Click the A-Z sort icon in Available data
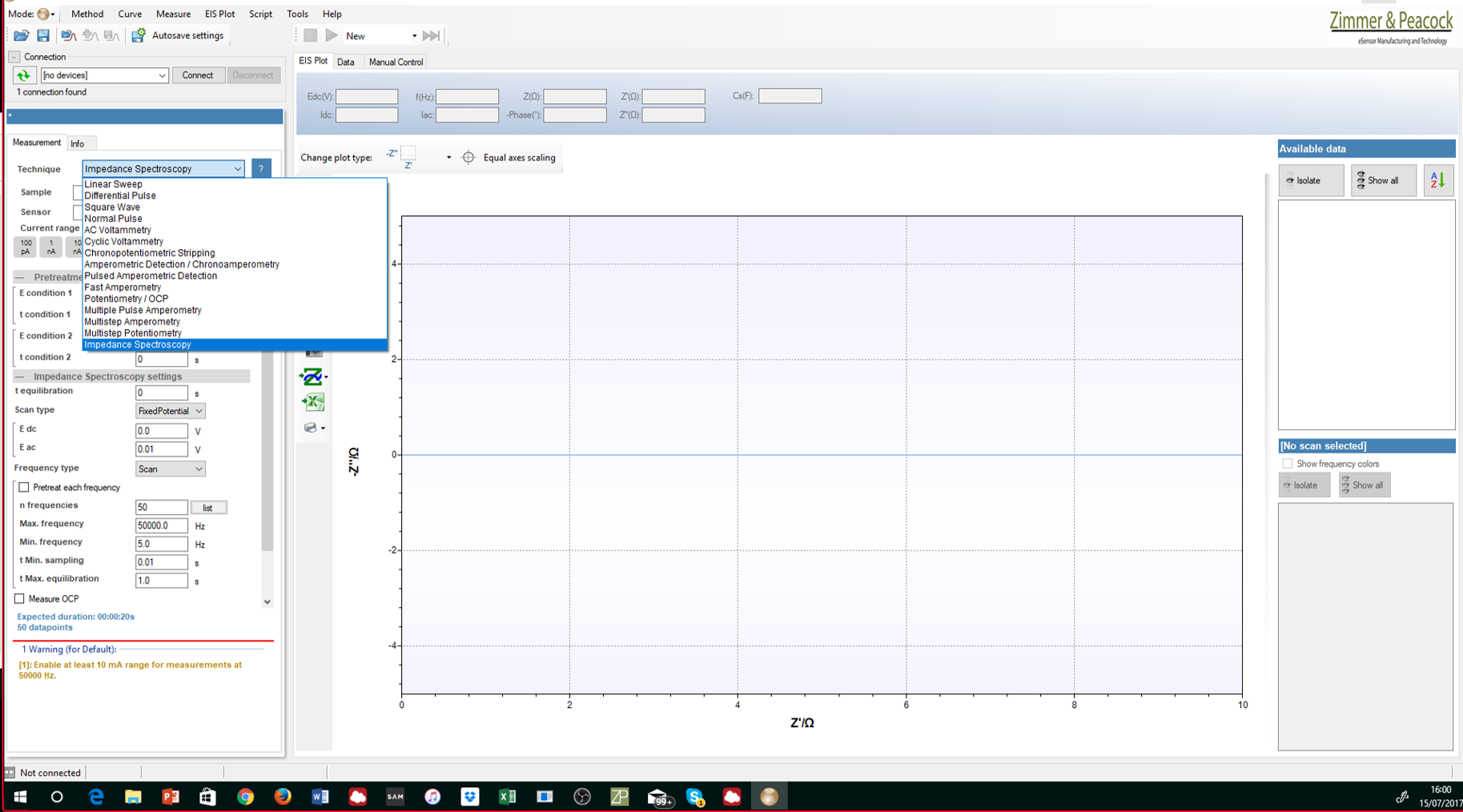This screenshot has width=1463, height=812. pyautogui.click(x=1438, y=180)
